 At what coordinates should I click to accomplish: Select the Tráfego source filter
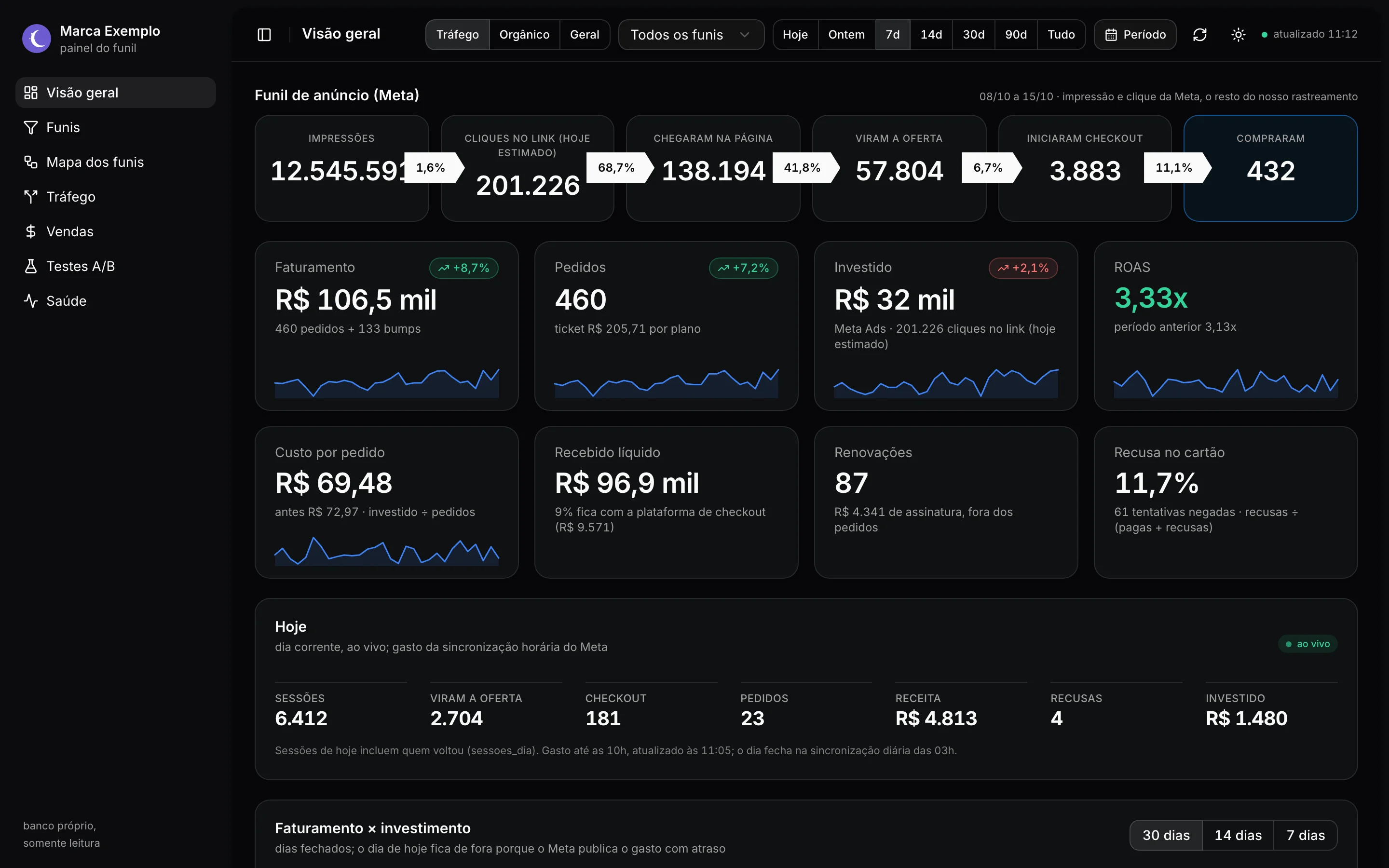click(457, 35)
